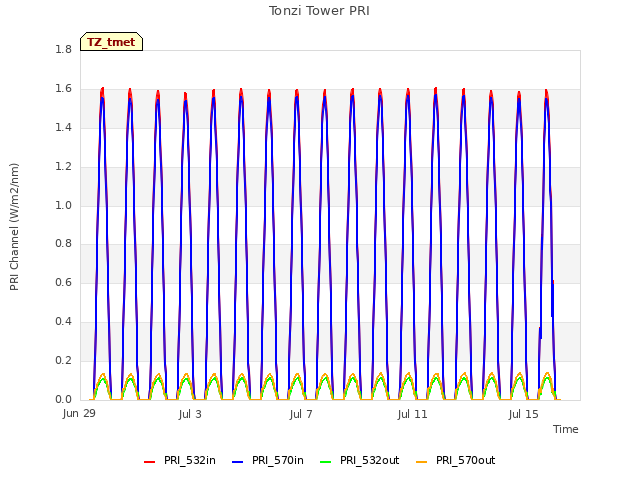The width and height of the screenshot is (640, 480).
Task: Click the Jul 11 x-axis tick label
Action: point(412,414)
